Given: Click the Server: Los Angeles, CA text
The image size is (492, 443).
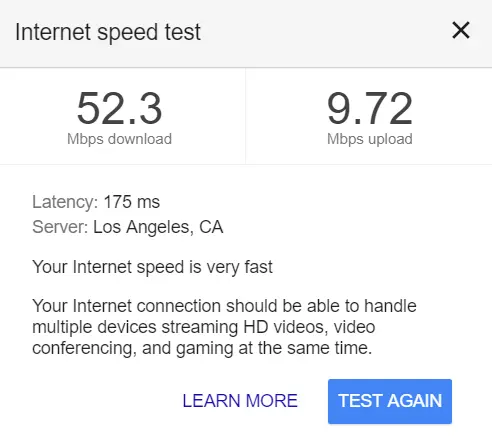Looking at the screenshot, I should [x=128, y=227].
